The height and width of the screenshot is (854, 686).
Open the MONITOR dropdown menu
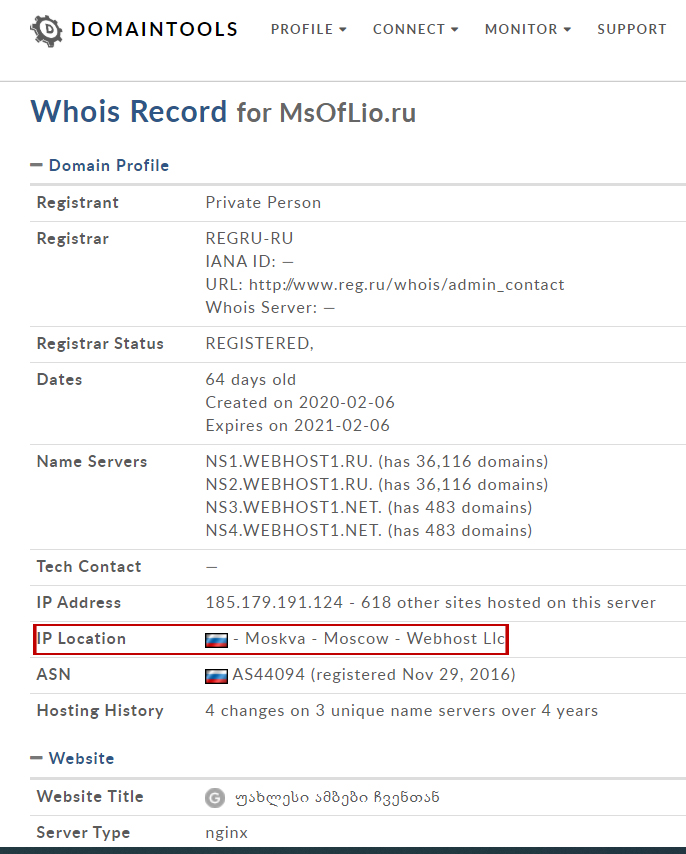(x=528, y=29)
